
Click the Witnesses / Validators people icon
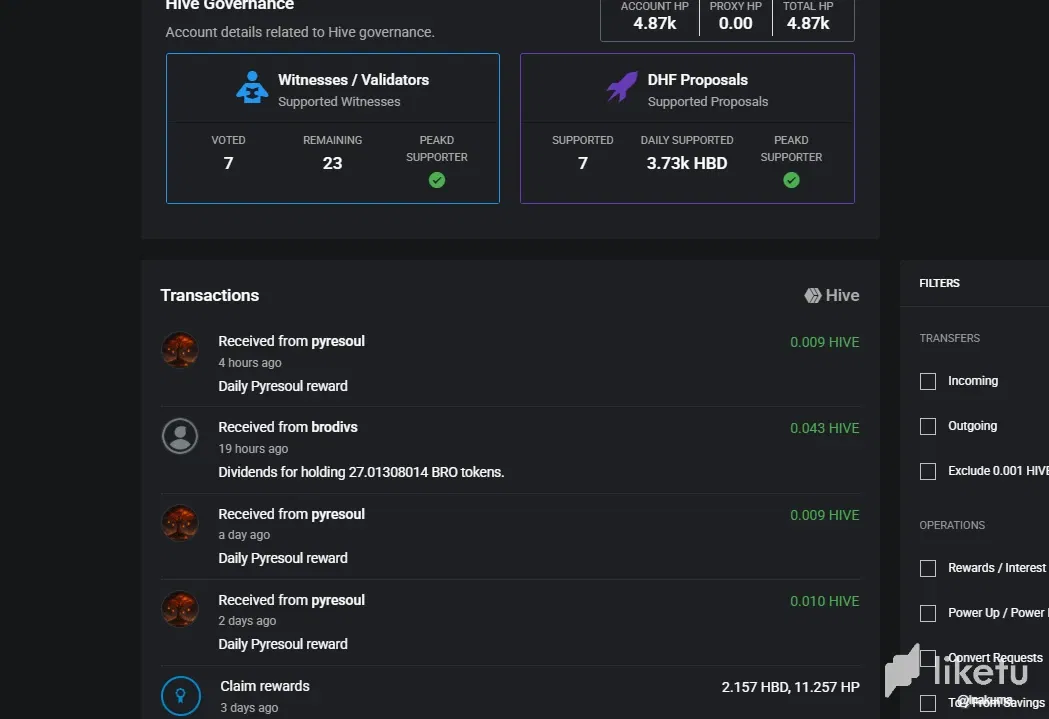[252, 88]
